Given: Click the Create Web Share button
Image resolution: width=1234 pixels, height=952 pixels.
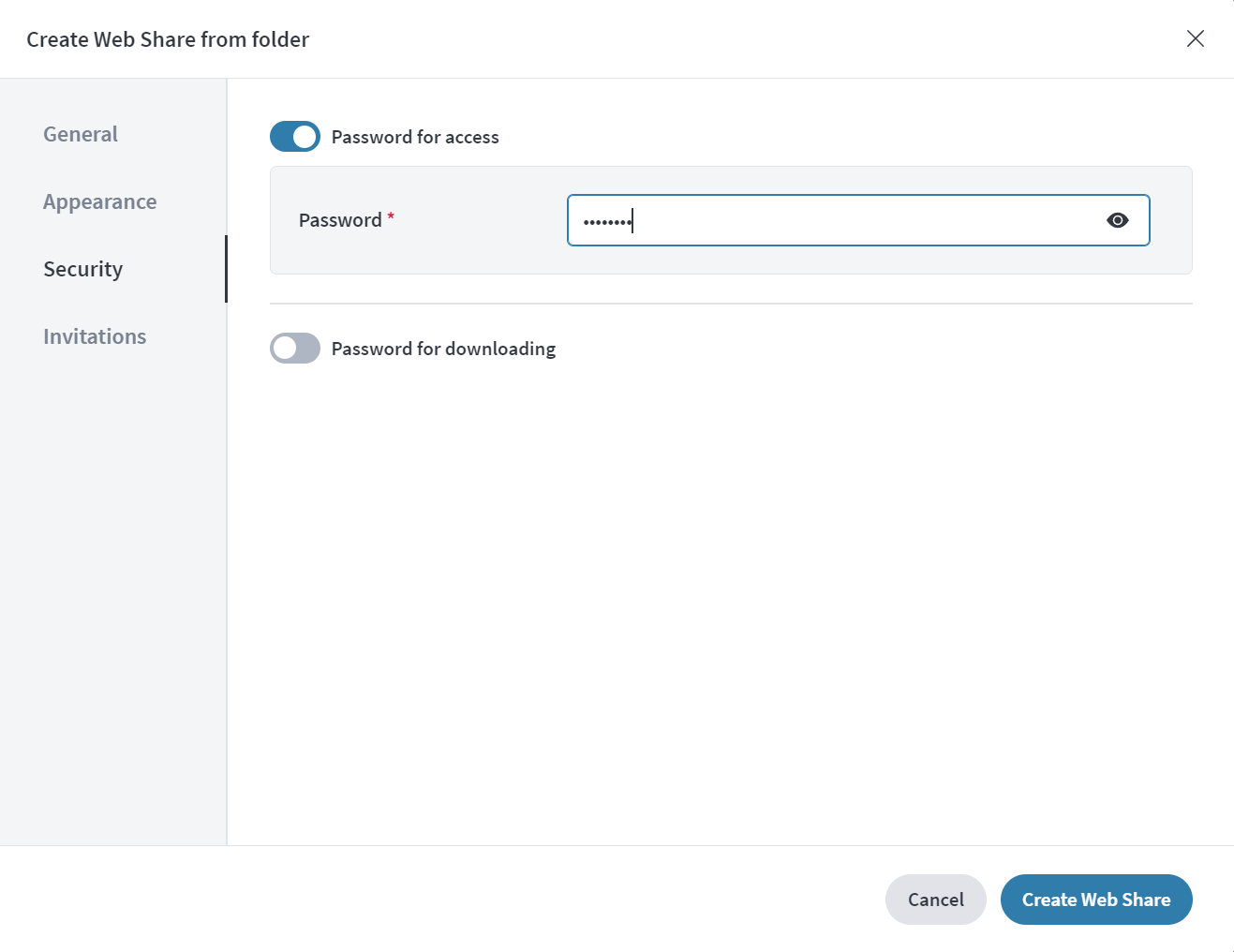Looking at the screenshot, I should [1096, 900].
